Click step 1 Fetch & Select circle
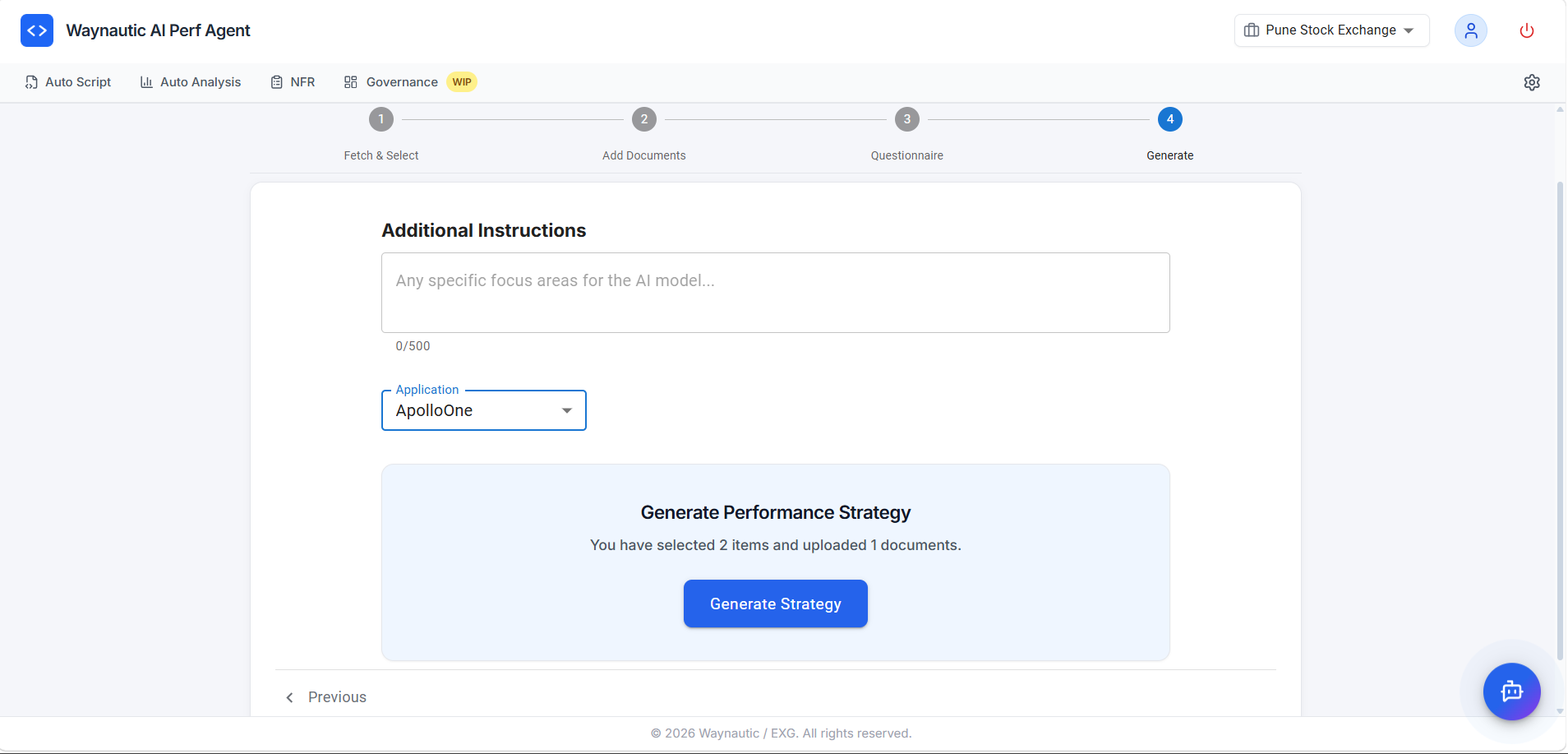1568x754 pixels. pos(380,118)
